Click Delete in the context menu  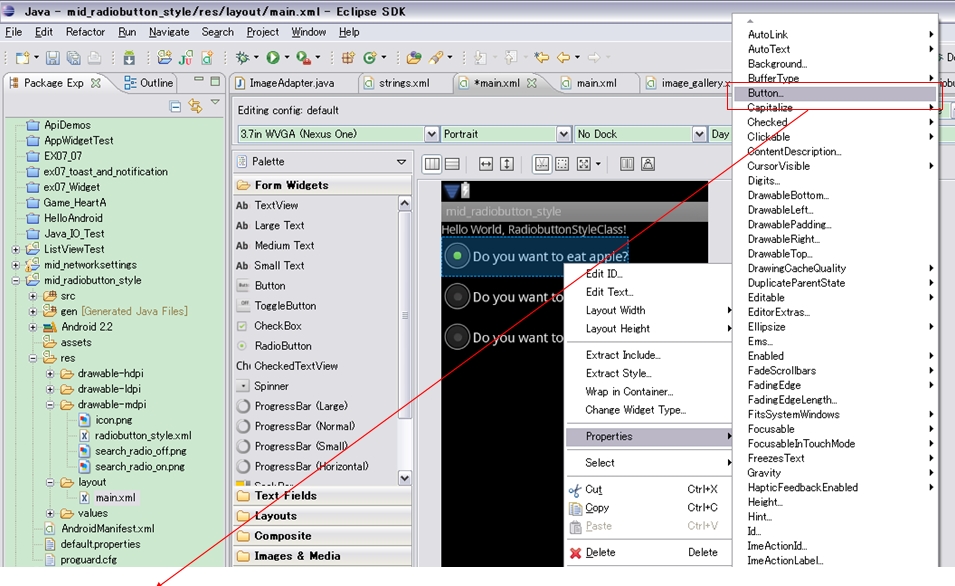tap(600, 552)
